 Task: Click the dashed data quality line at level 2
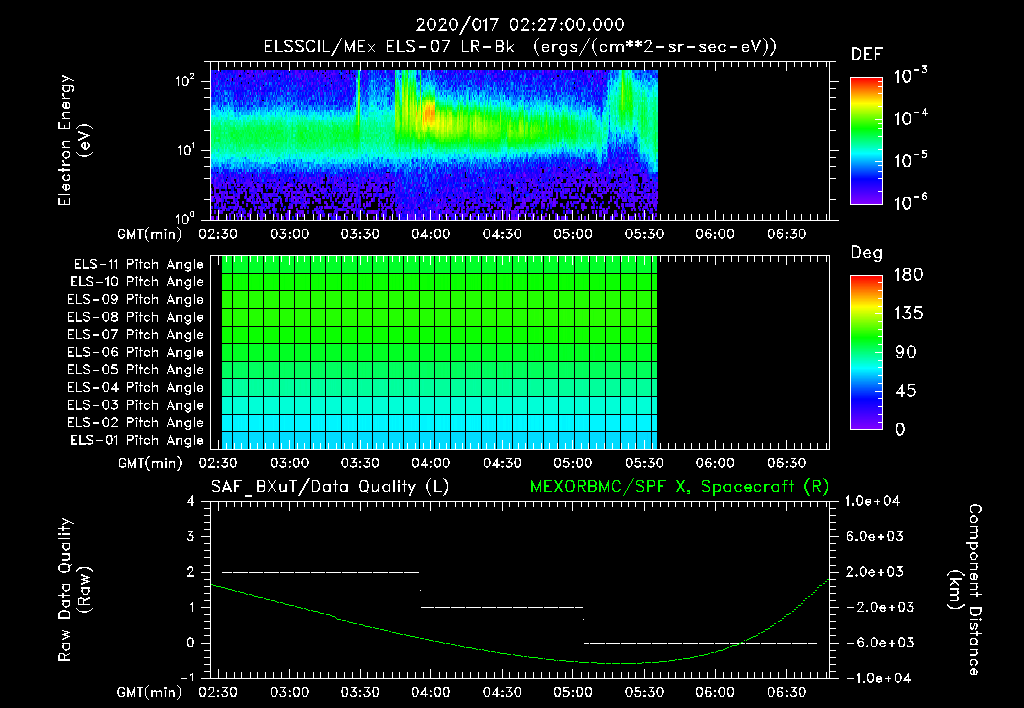coord(321,572)
